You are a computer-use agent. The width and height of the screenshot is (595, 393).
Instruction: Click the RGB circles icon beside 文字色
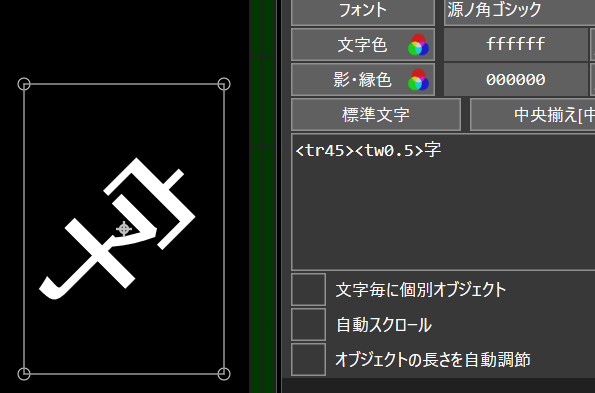[418, 45]
